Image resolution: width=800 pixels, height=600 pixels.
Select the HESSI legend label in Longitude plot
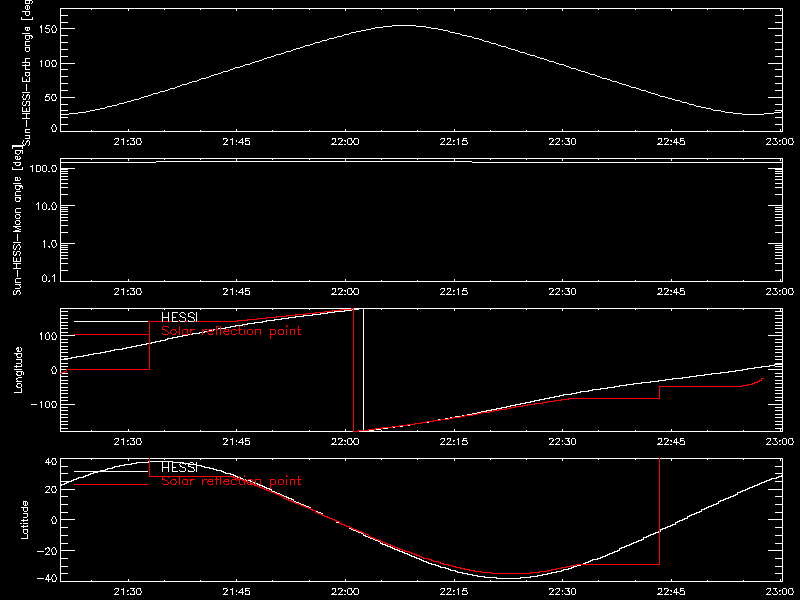coord(179,317)
